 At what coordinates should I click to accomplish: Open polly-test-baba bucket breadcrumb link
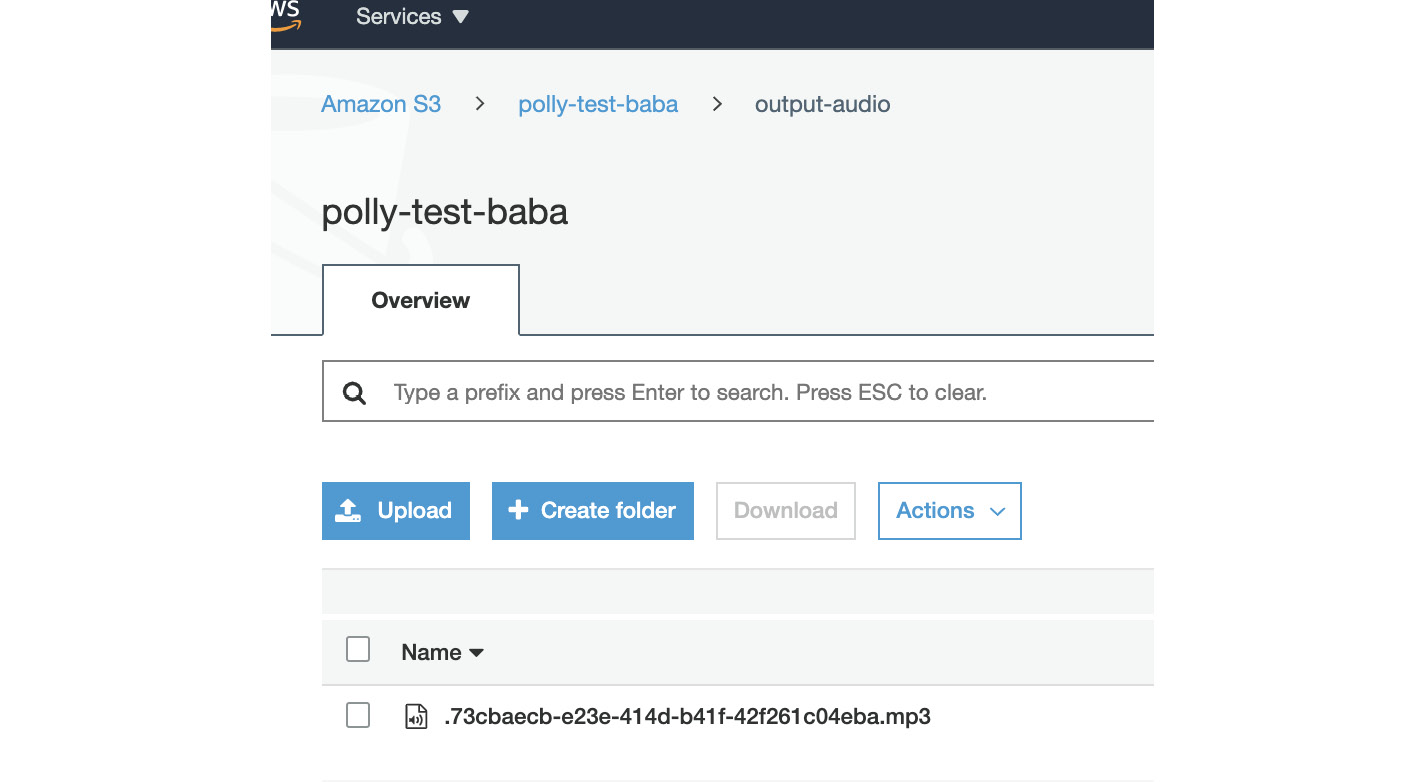click(x=598, y=104)
